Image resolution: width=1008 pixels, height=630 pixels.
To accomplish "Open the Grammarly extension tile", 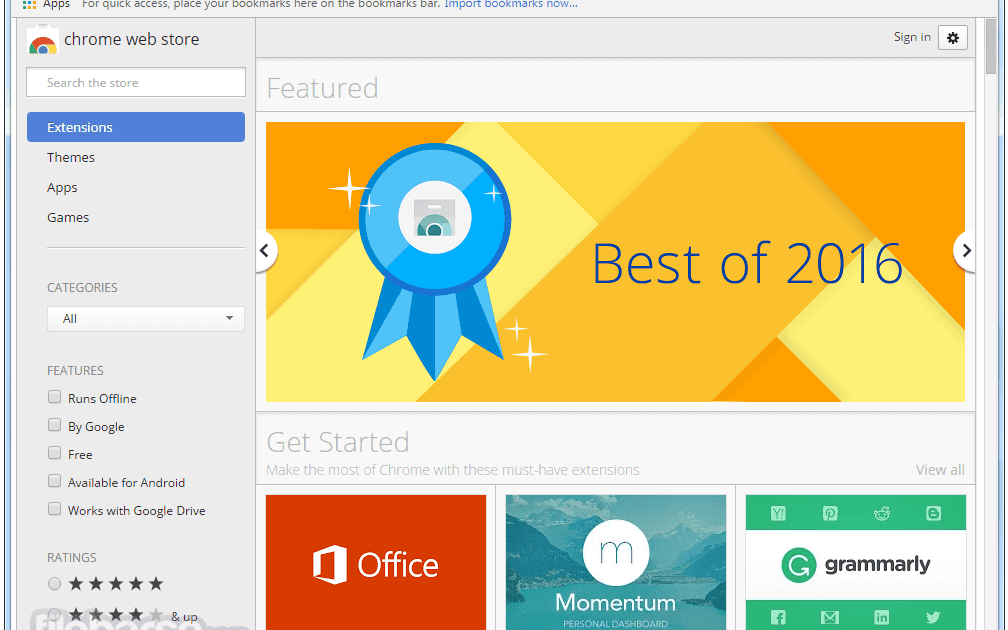I will (x=856, y=562).
